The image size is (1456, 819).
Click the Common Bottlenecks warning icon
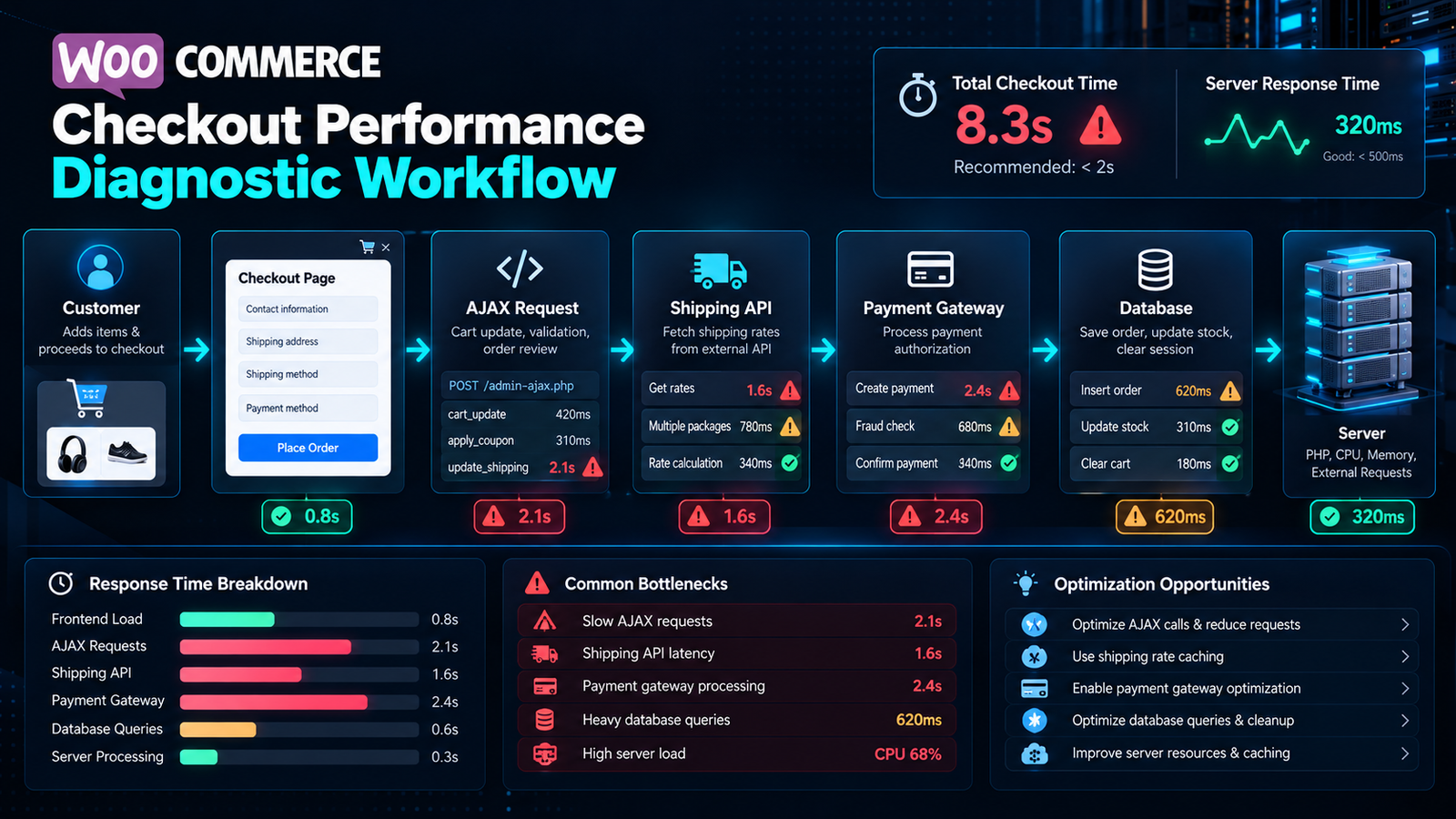[x=537, y=583]
